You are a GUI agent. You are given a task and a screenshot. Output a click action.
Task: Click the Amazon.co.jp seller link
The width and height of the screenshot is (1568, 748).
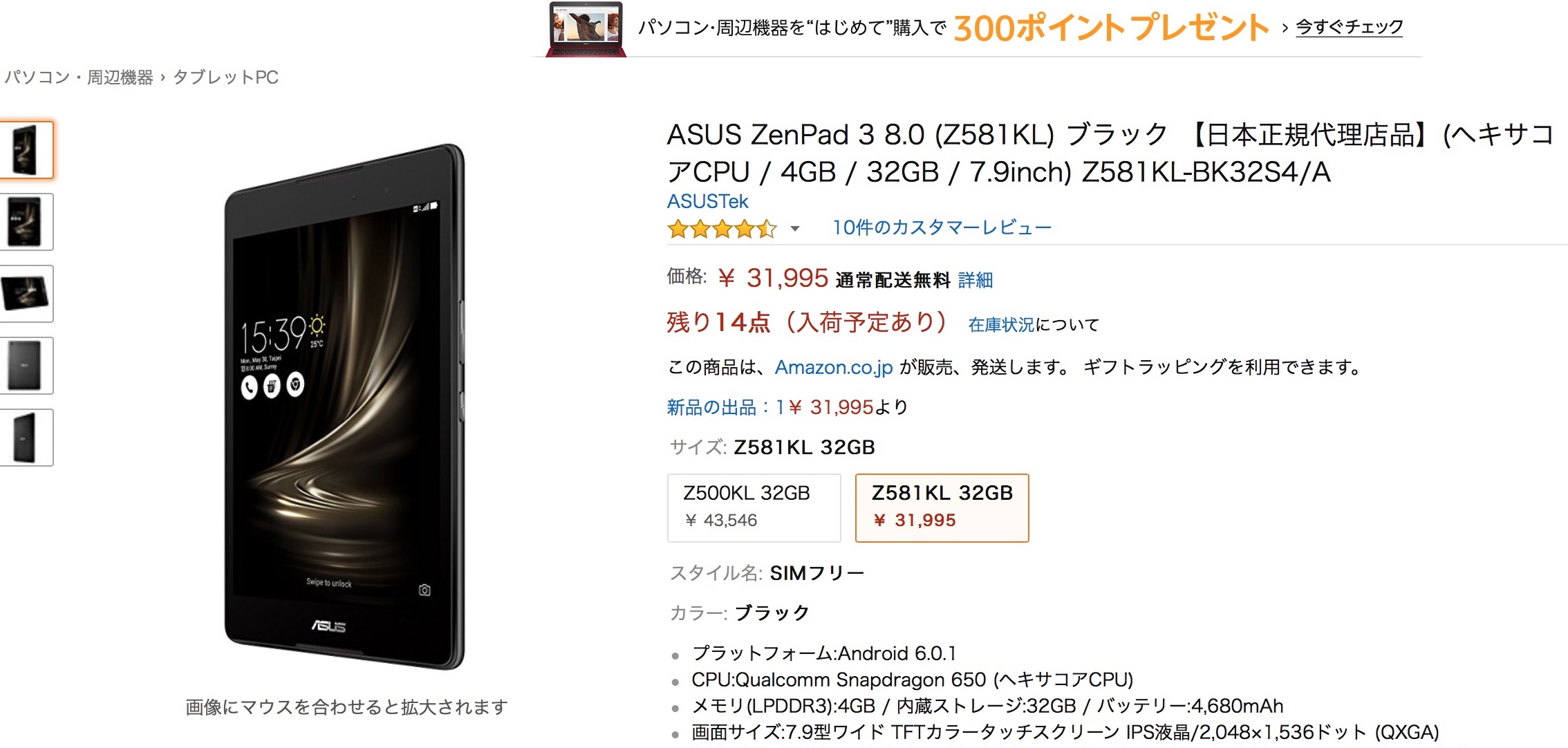(x=834, y=367)
